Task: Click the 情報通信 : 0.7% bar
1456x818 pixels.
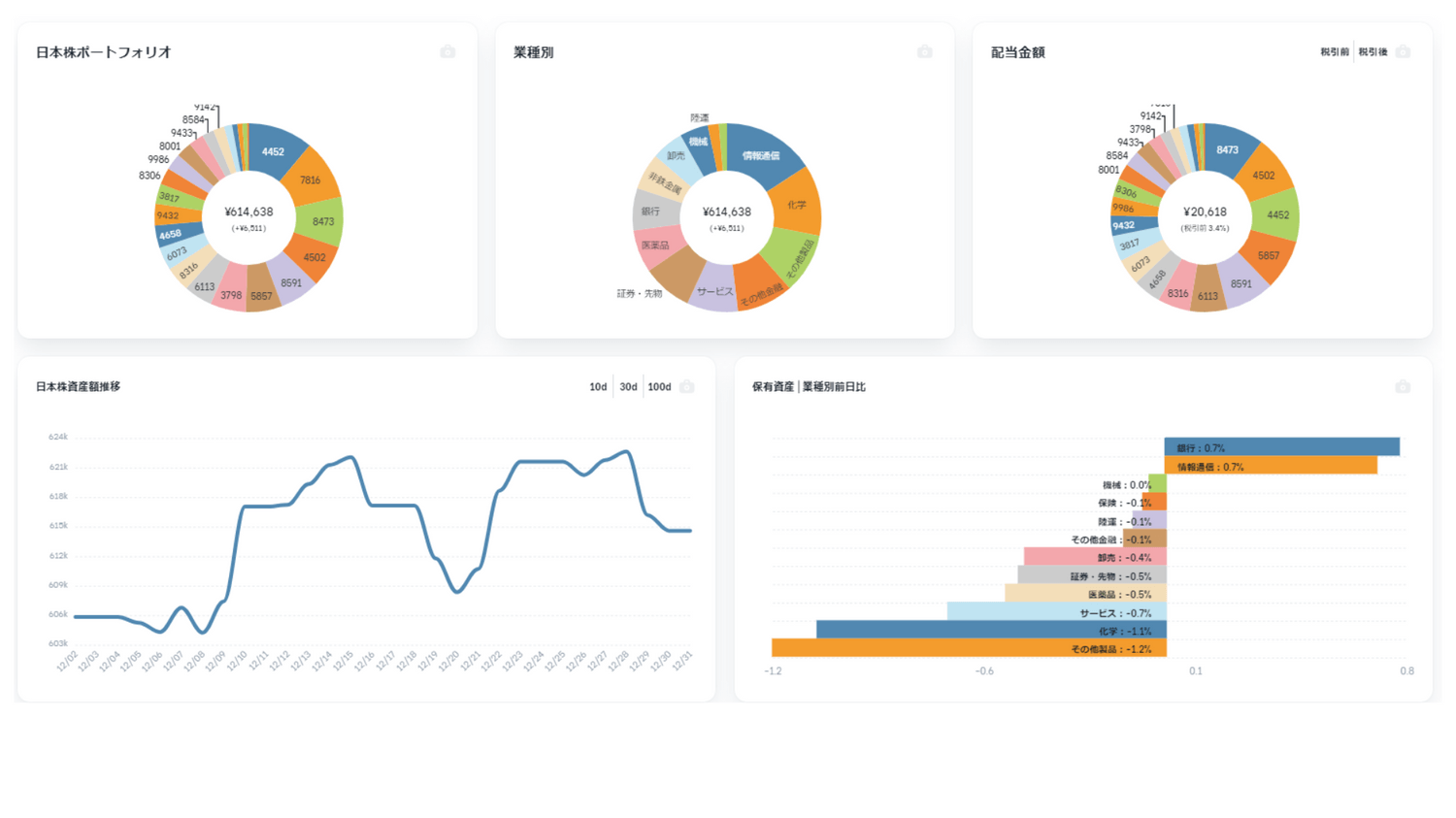Action: tap(1271, 466)
